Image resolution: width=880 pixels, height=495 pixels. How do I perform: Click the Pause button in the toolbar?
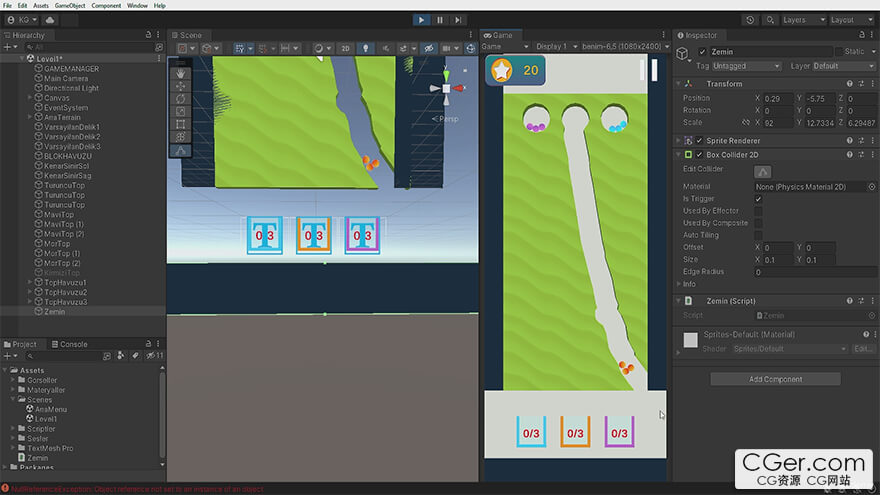[439, 19]
